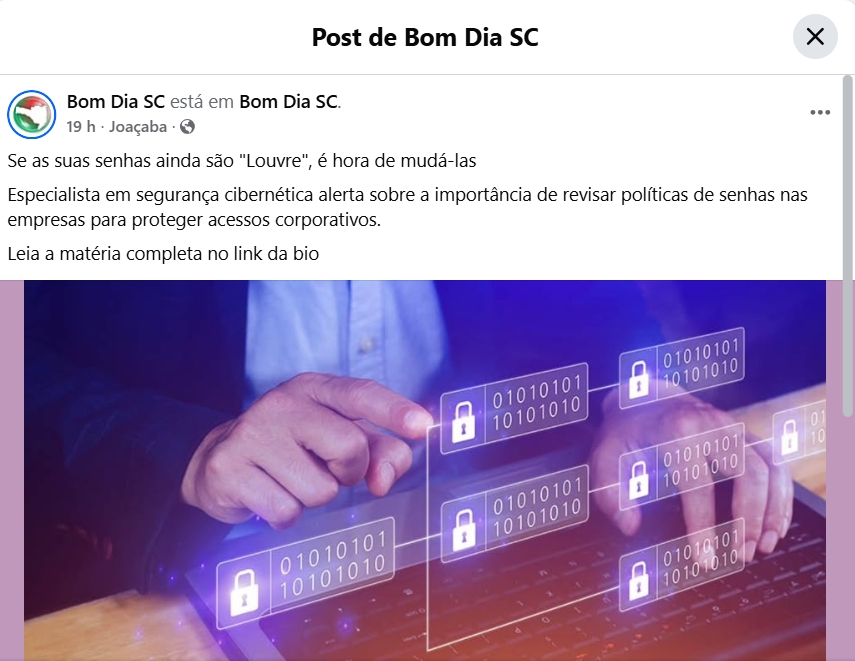Open the Bom Dia SC author name link
Screen dimensions: 855x661
tap(116, 101)
